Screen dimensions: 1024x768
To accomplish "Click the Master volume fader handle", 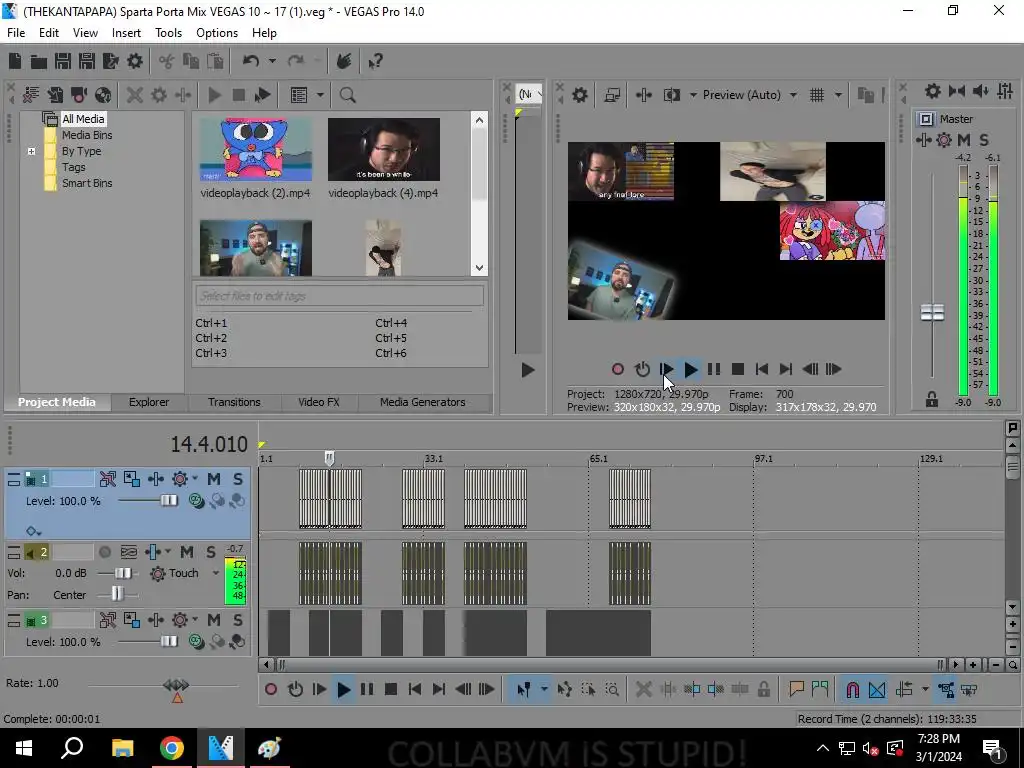I will tap(932, 313).
